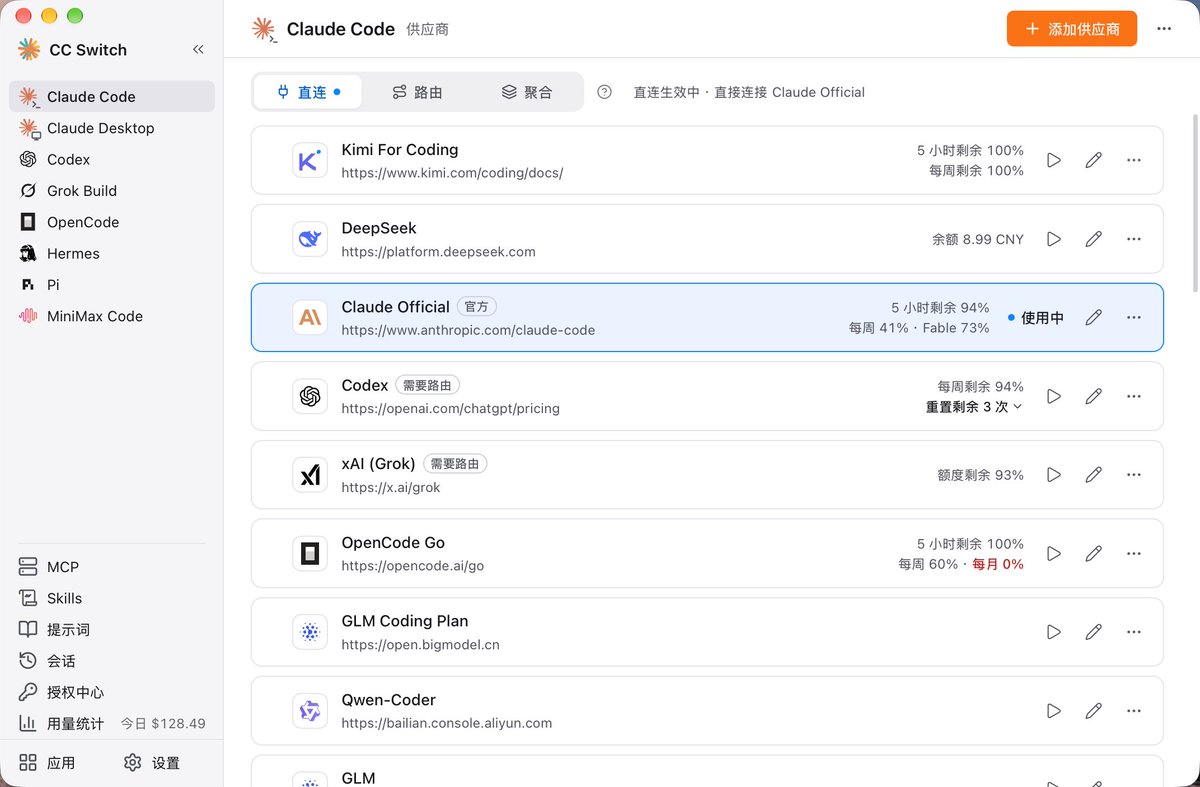Image resolution: width=1200 pixels, height=787 pixels.
Task: Select Pi in the sidebar
Action: pos(112,284)
